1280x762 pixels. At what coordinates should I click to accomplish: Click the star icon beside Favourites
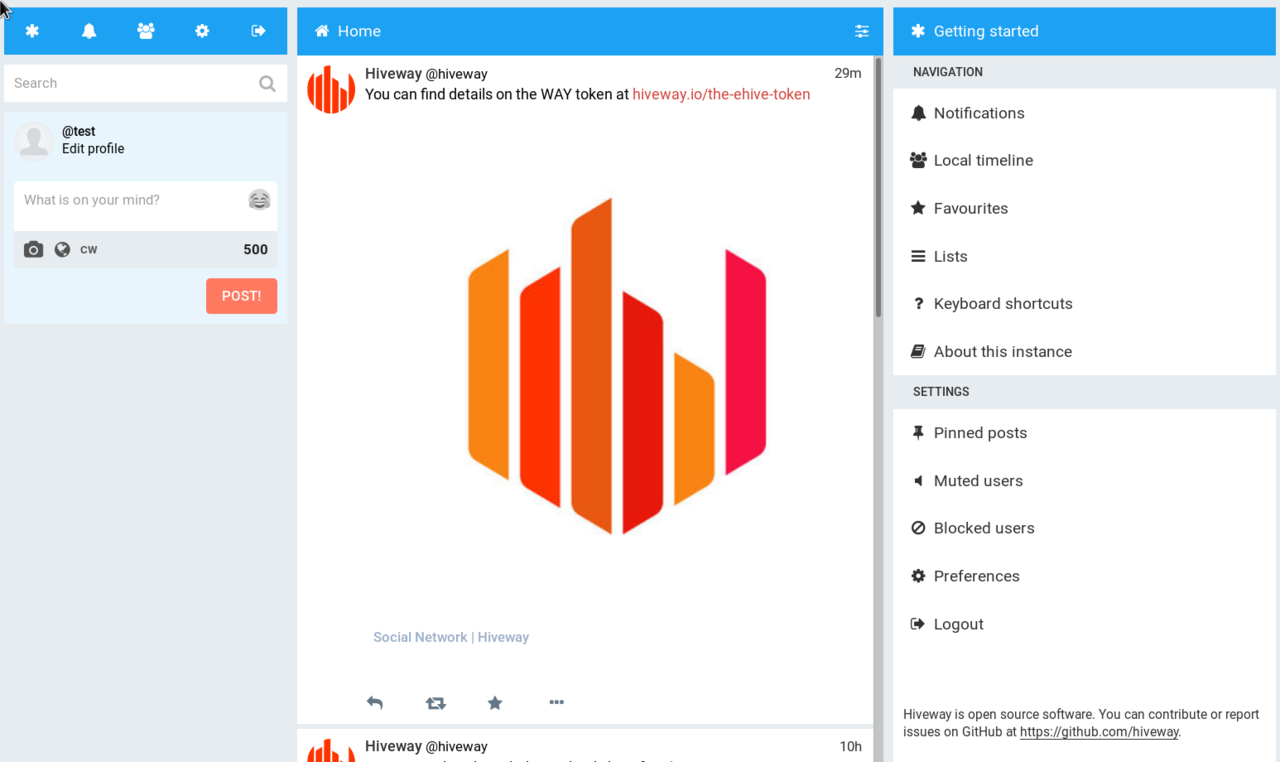point(918,208)
